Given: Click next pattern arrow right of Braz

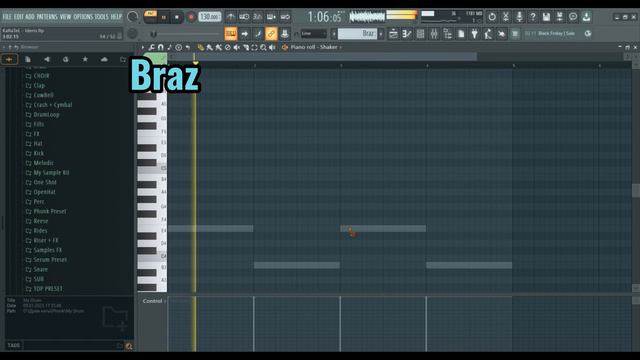Looking at the screenshot, I should 381,34.
